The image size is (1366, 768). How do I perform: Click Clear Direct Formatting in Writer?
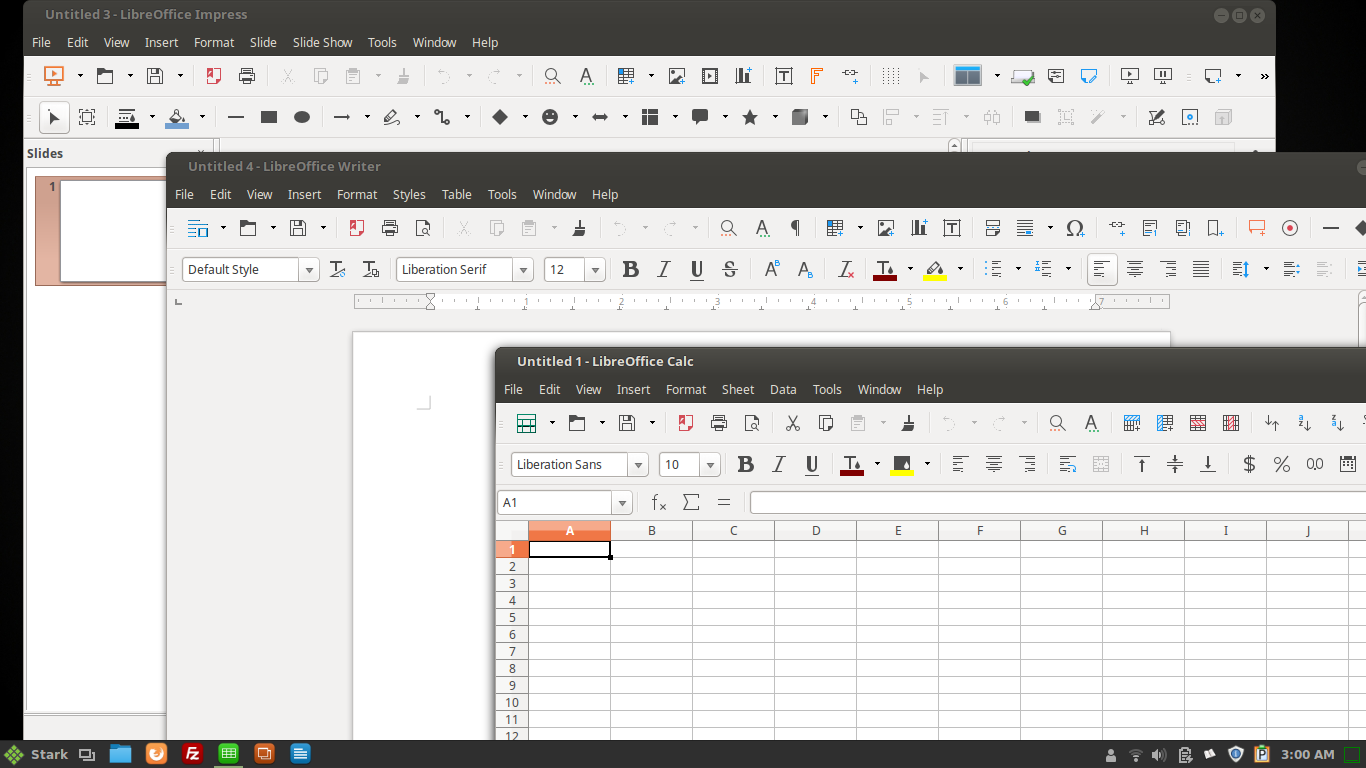pos(846,269)
